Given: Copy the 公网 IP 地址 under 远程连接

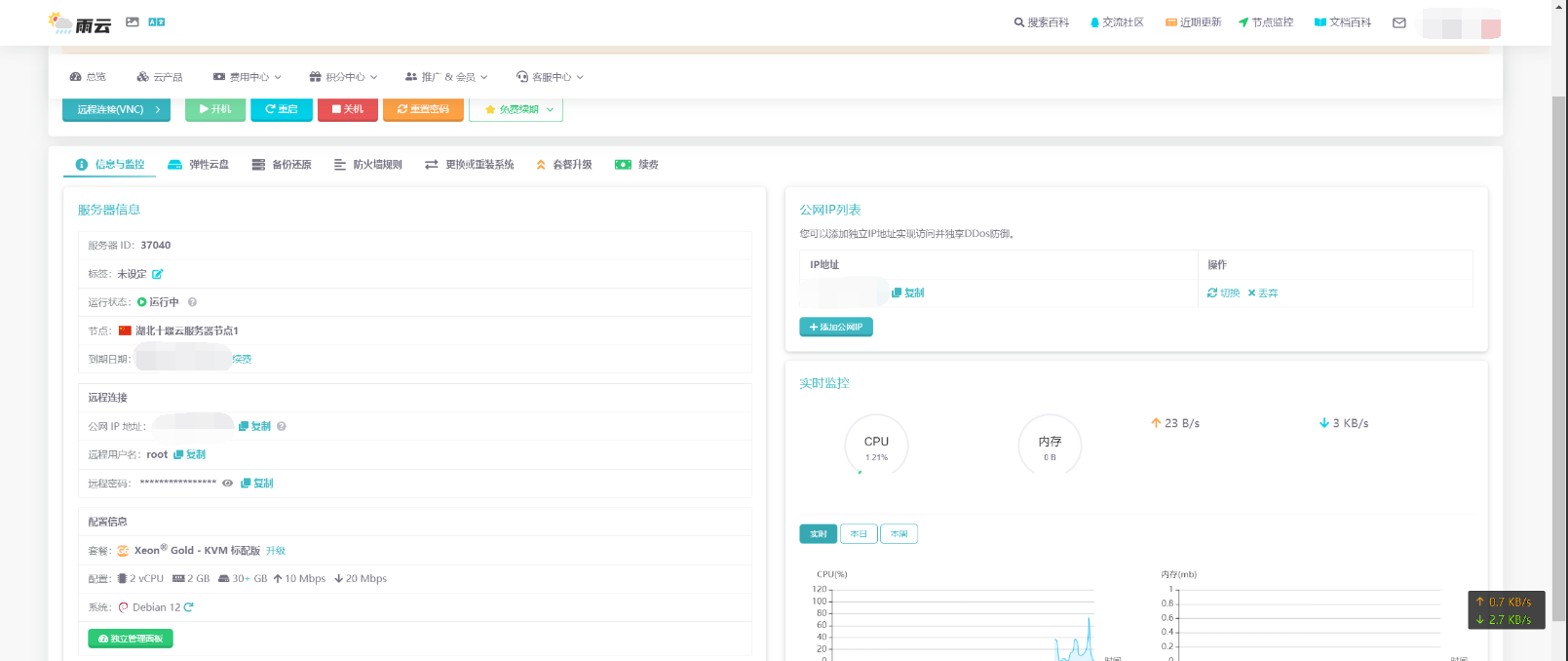Looking at the screenshot, I should point(255,426).
